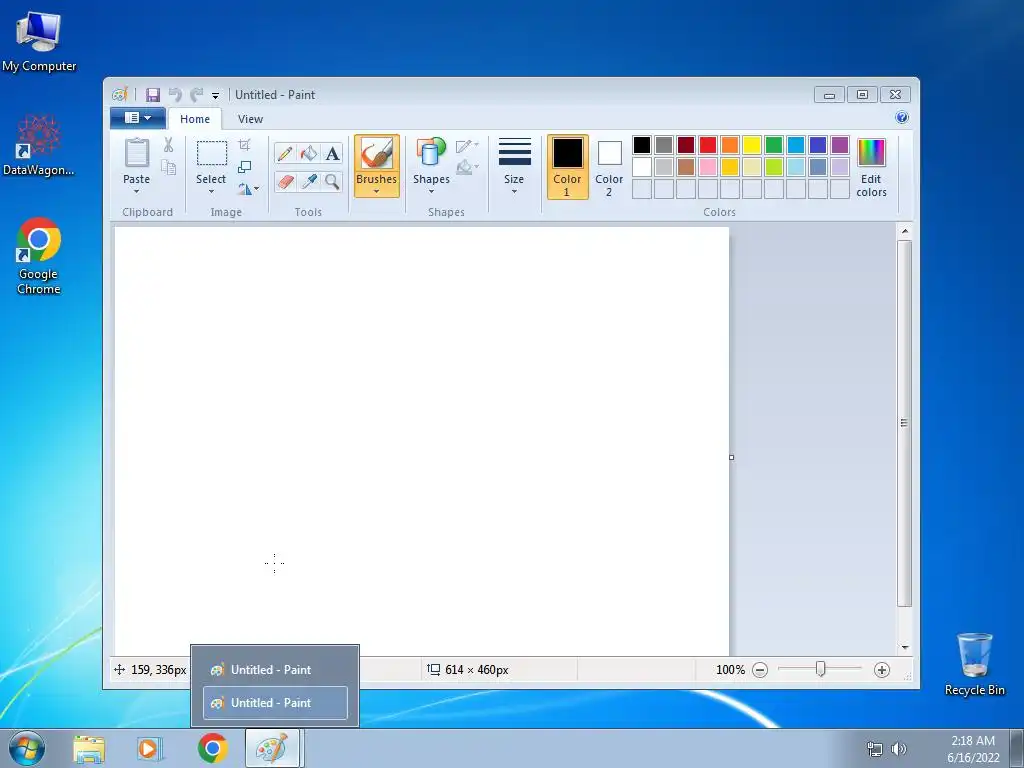The image size is (1024, 768).
Task: Click the canvas right-edge resize handle
Action: [x=731, y=457]
